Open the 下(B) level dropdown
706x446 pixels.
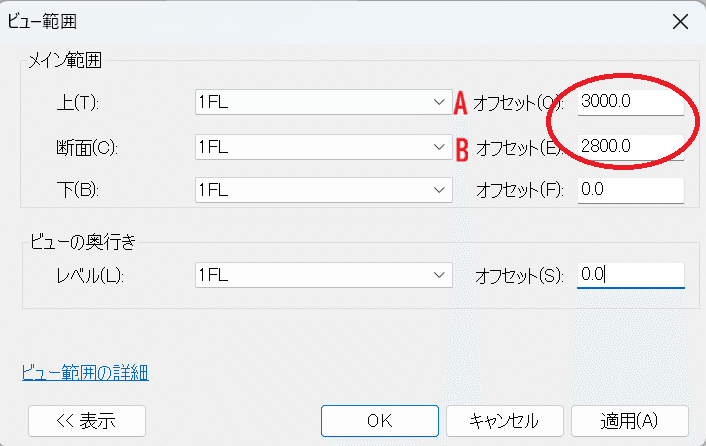coord(323,189)
